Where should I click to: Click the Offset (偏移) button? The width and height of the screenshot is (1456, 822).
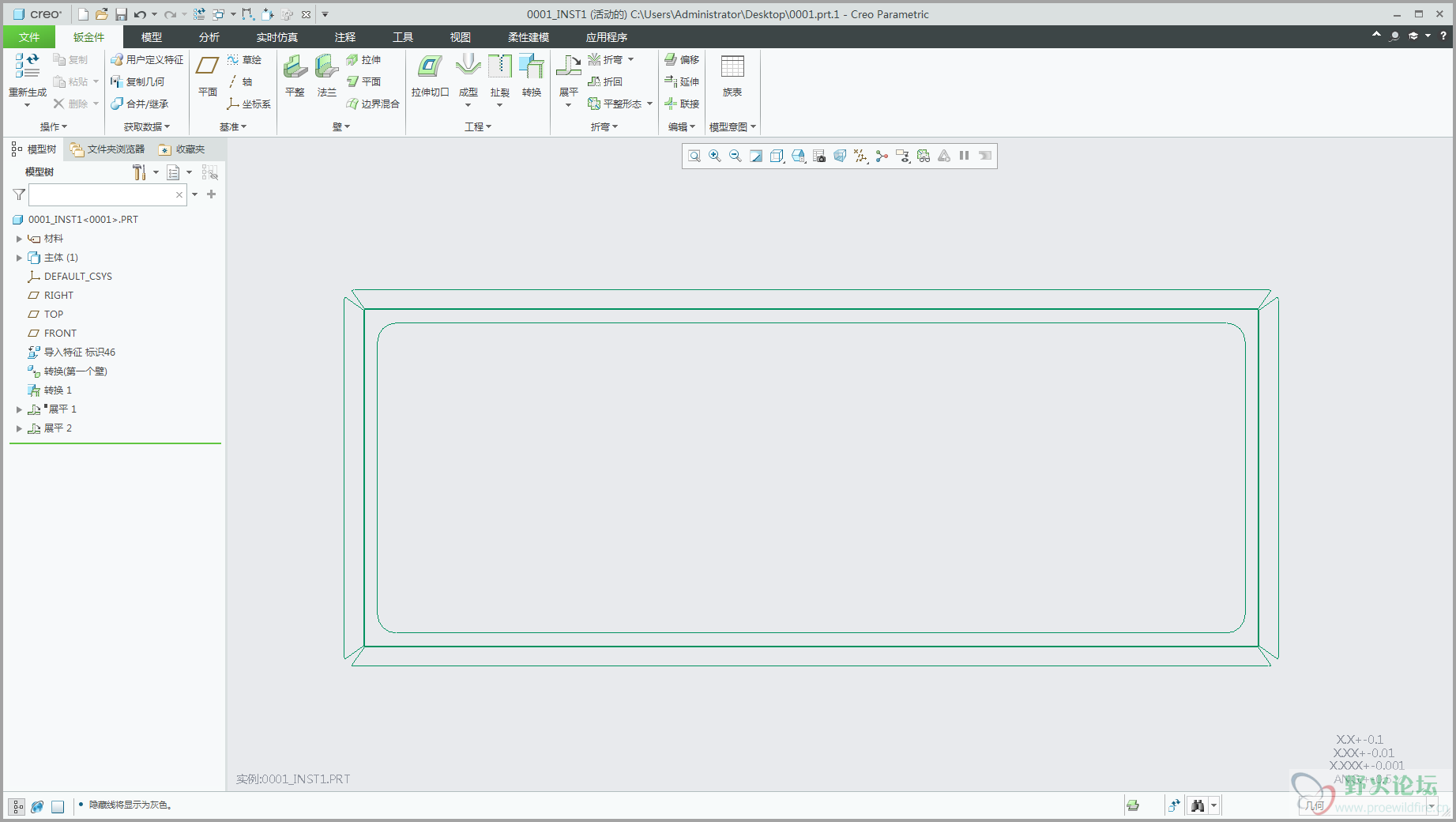683,60
